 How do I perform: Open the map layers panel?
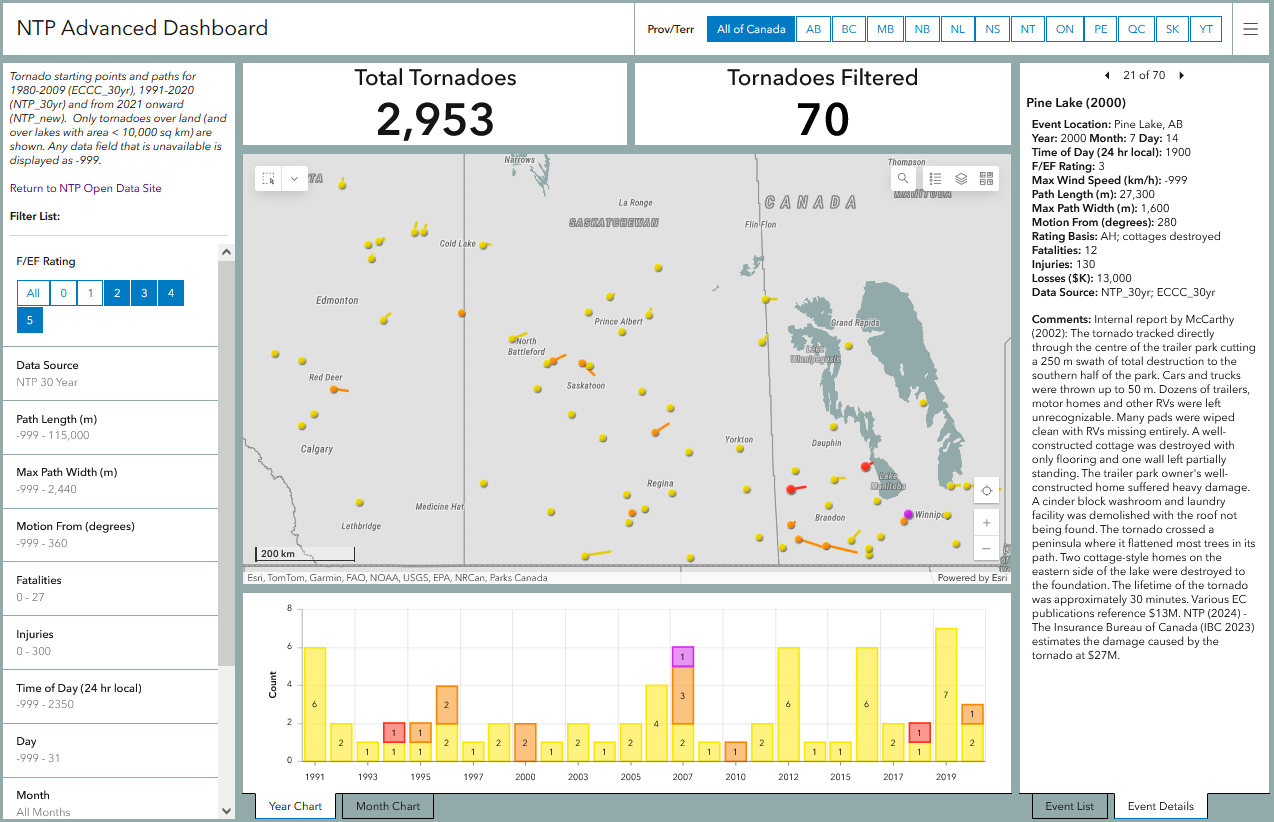point(961,178)
